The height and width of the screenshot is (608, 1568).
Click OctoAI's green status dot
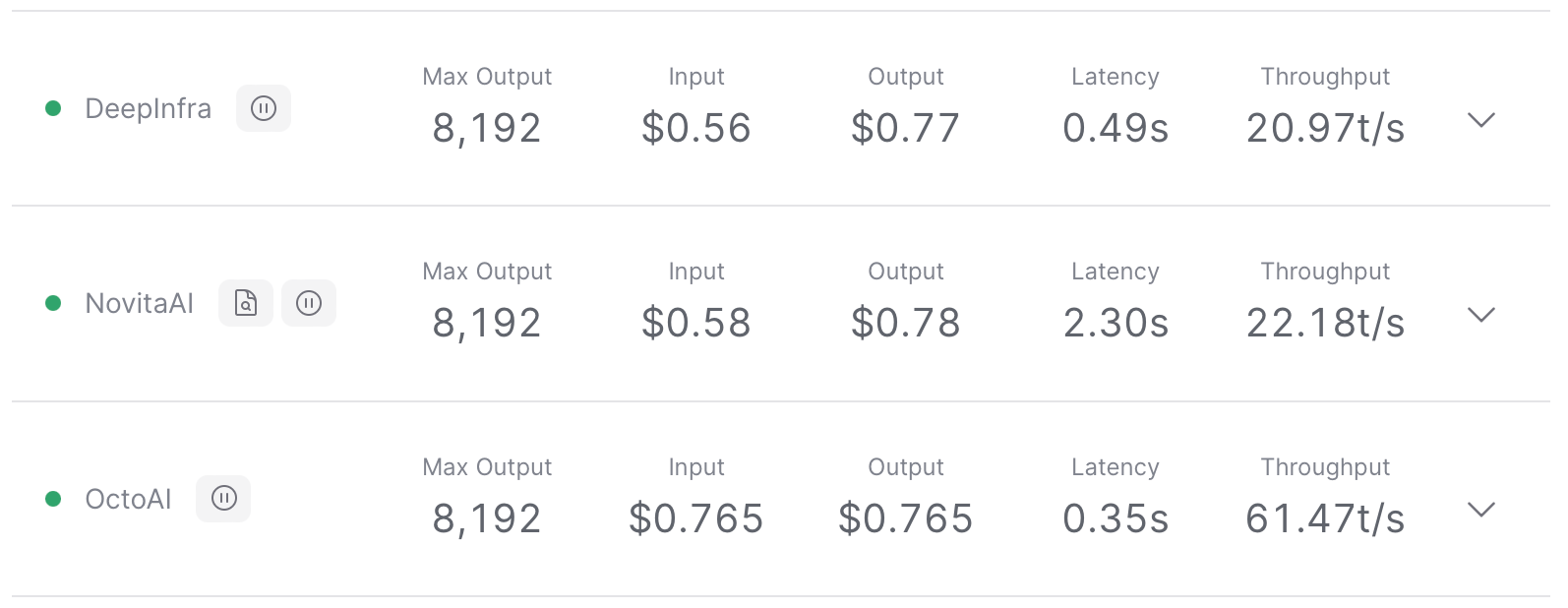(x=54, y=499)
